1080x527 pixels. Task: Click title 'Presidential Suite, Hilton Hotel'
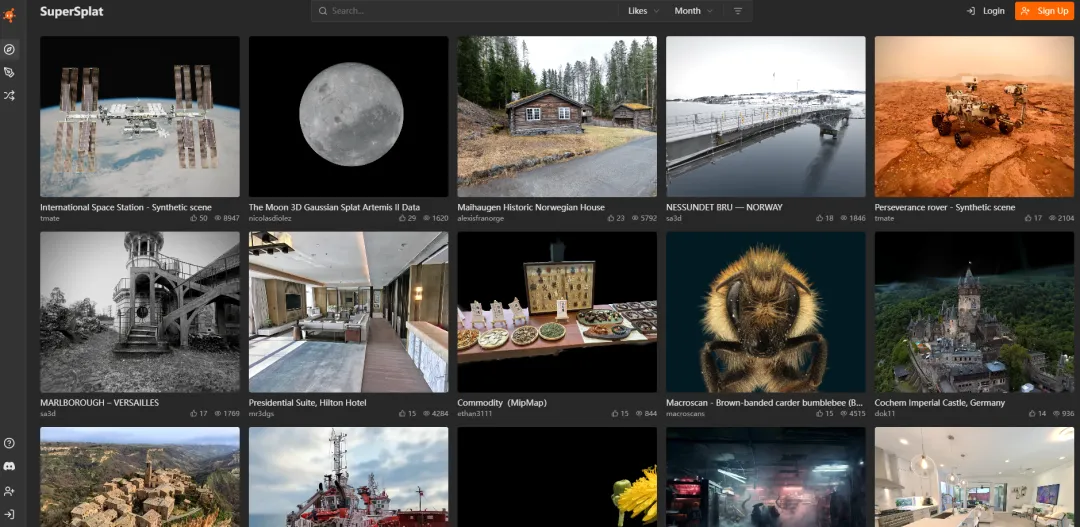307,402
